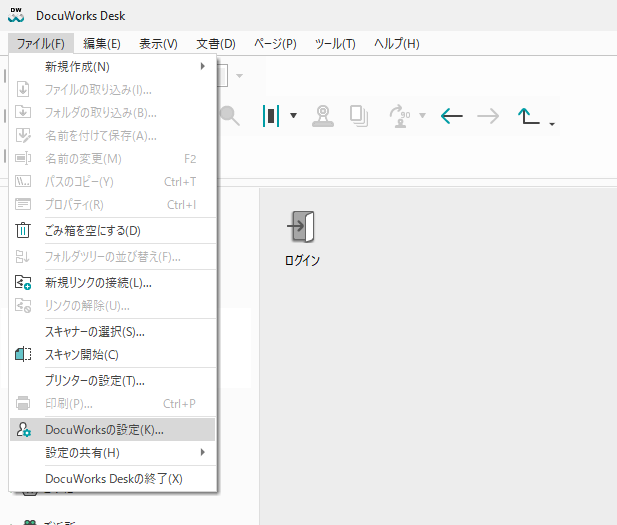Click the teal back arrow
Screen dimensions: 617x525
(x=452, y=116)
